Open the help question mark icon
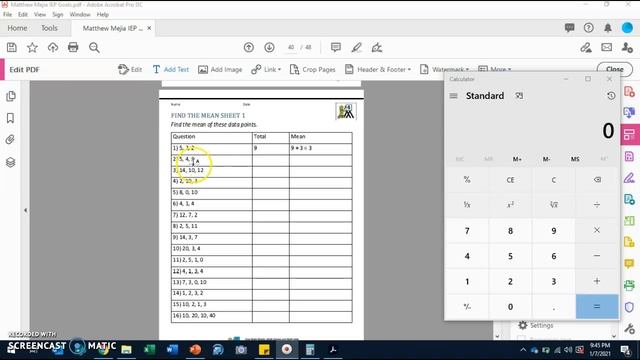 coord(589,28)
